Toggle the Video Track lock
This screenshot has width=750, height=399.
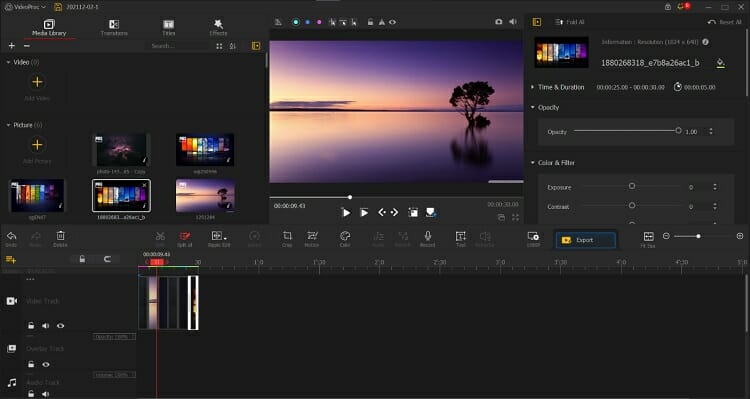(x=31, y=326)
